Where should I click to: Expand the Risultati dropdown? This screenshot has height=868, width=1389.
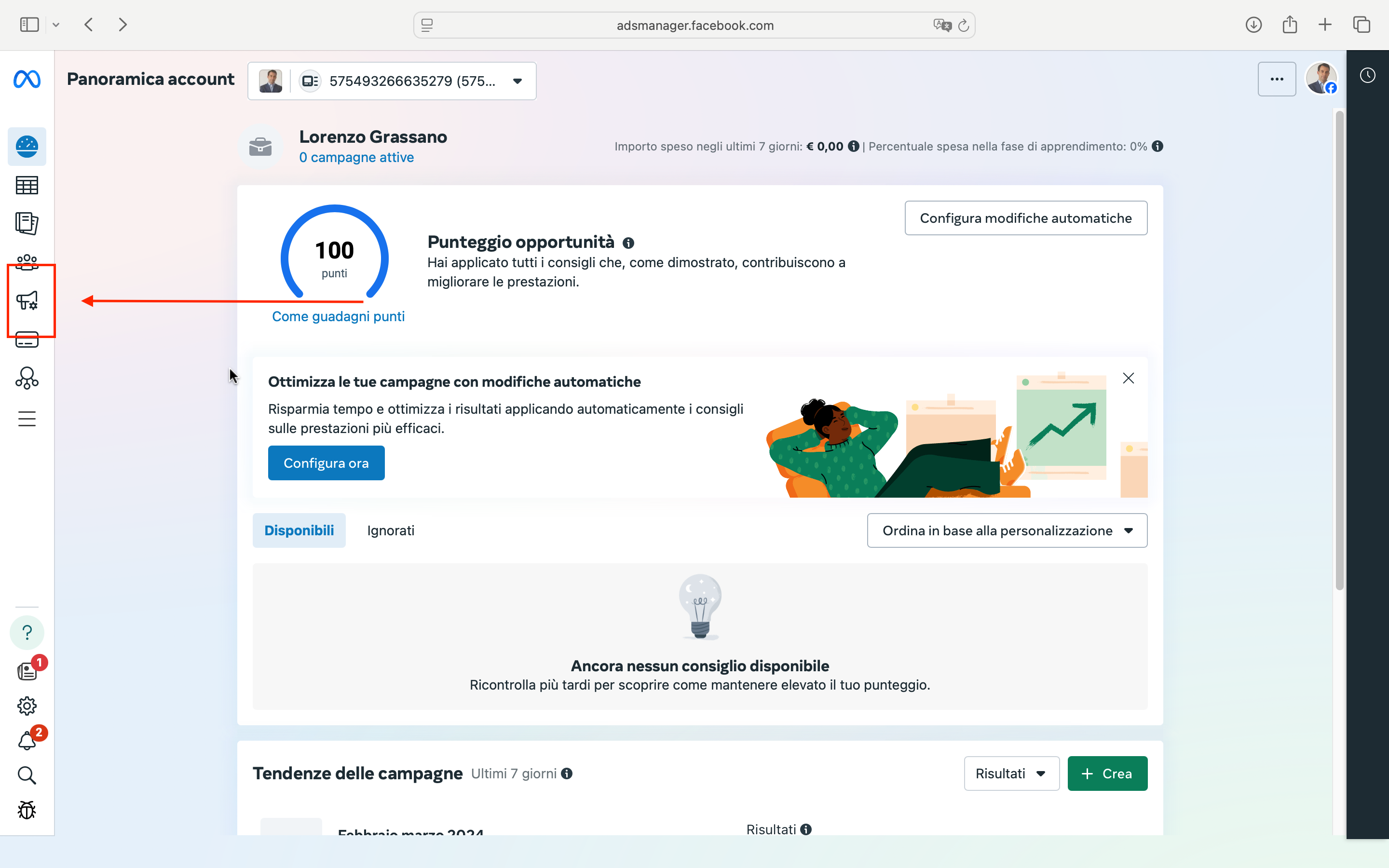click(x=1011, y=773)
